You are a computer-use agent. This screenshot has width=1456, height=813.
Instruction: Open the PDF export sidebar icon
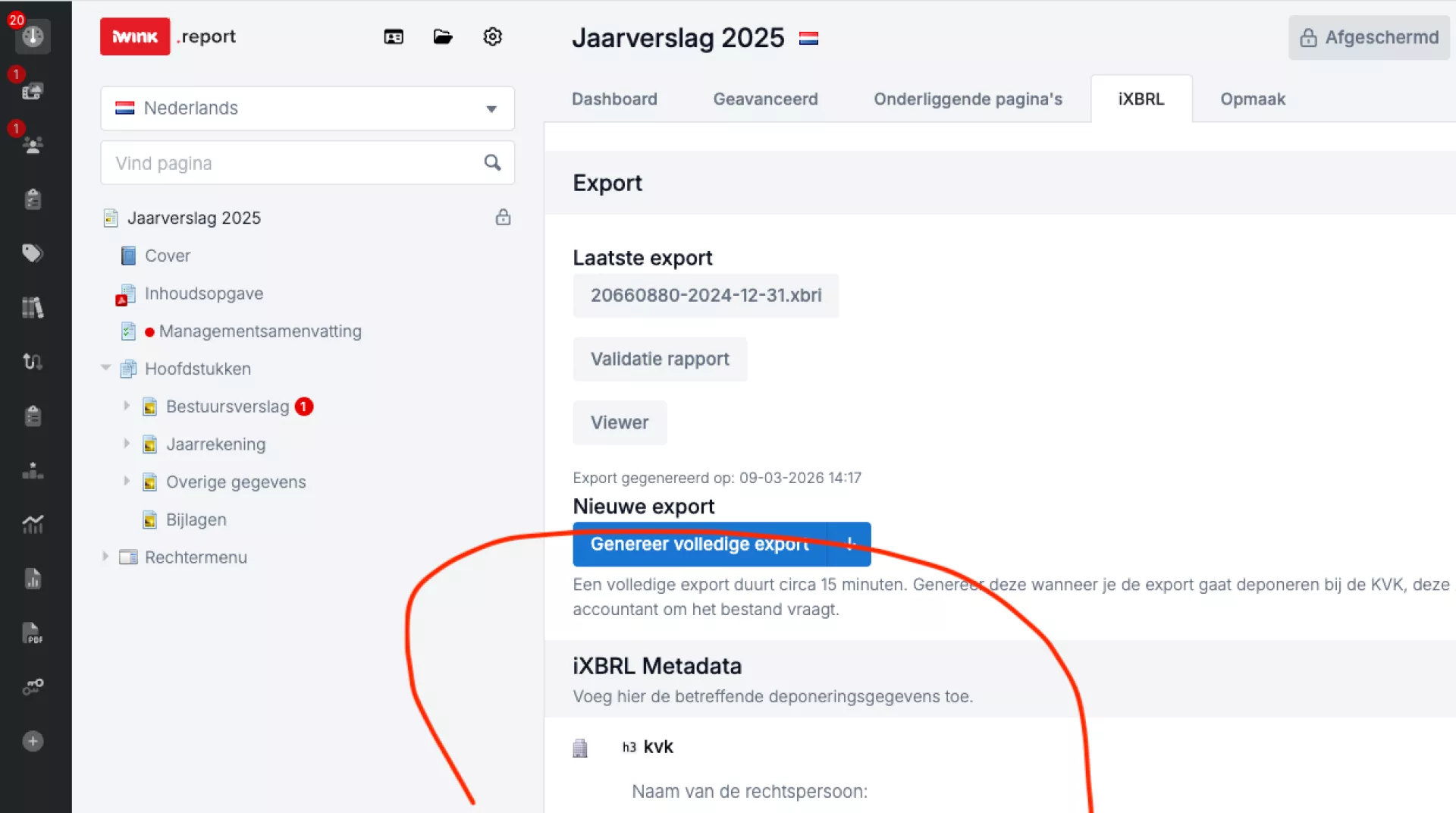(x=33, y=633)
